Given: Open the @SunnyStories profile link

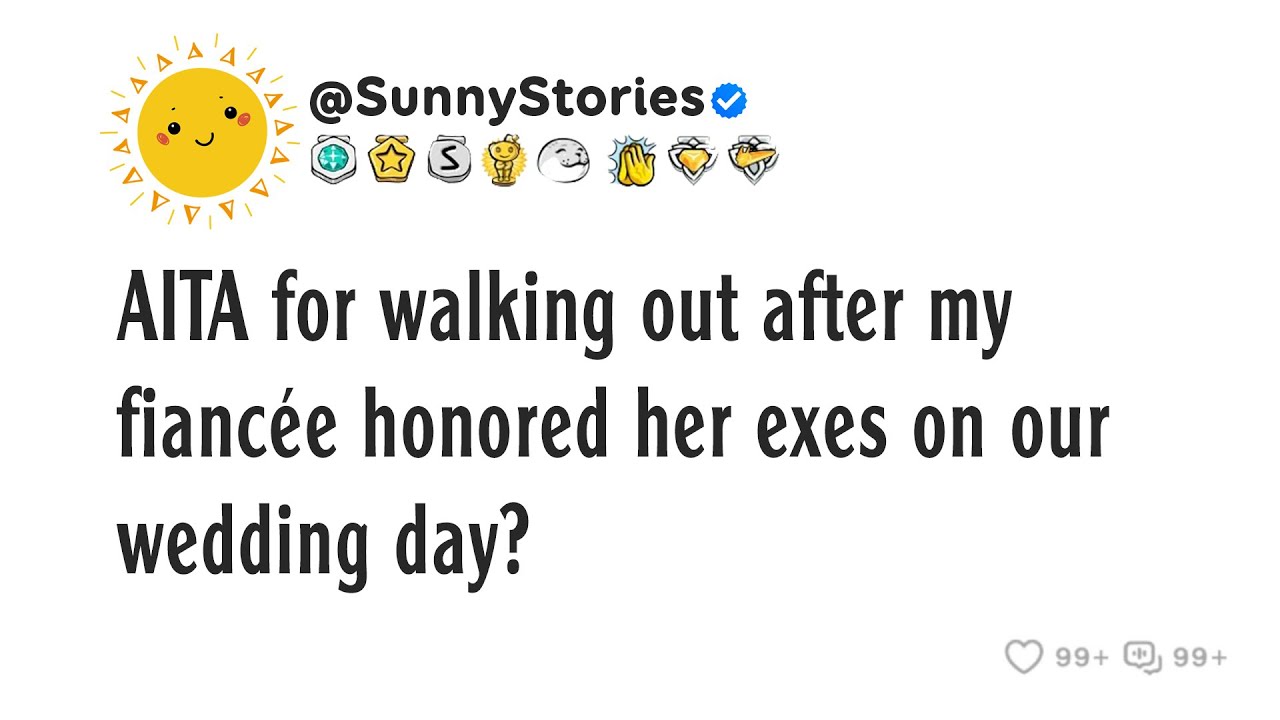Looking at the screenshot, I should (x=507, y=99).
